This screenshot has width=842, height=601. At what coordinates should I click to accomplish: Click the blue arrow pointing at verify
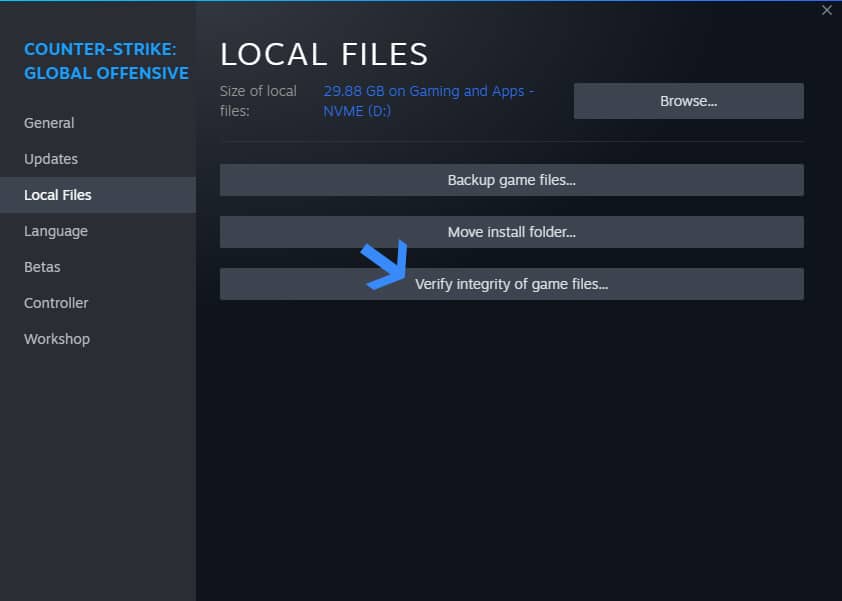pos(385,265)
